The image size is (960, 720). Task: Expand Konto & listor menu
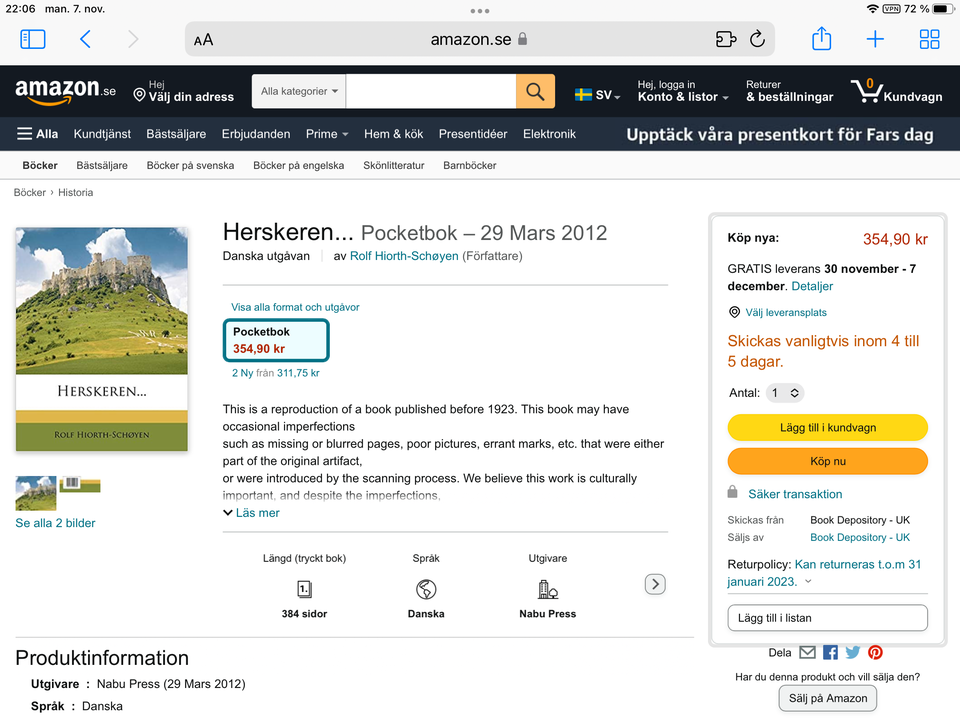(x=683, y=91)
